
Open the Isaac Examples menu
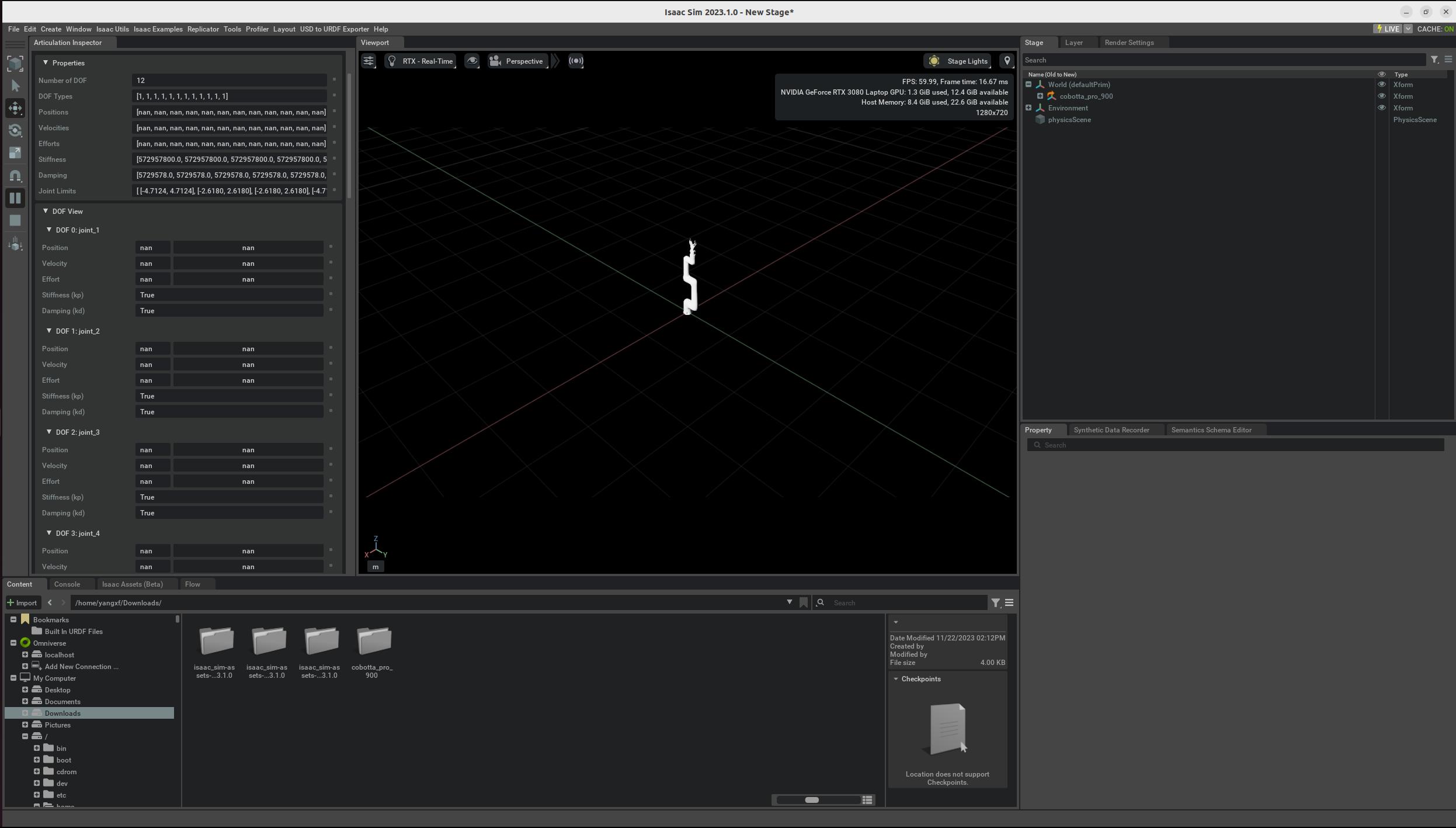[158, 29]
